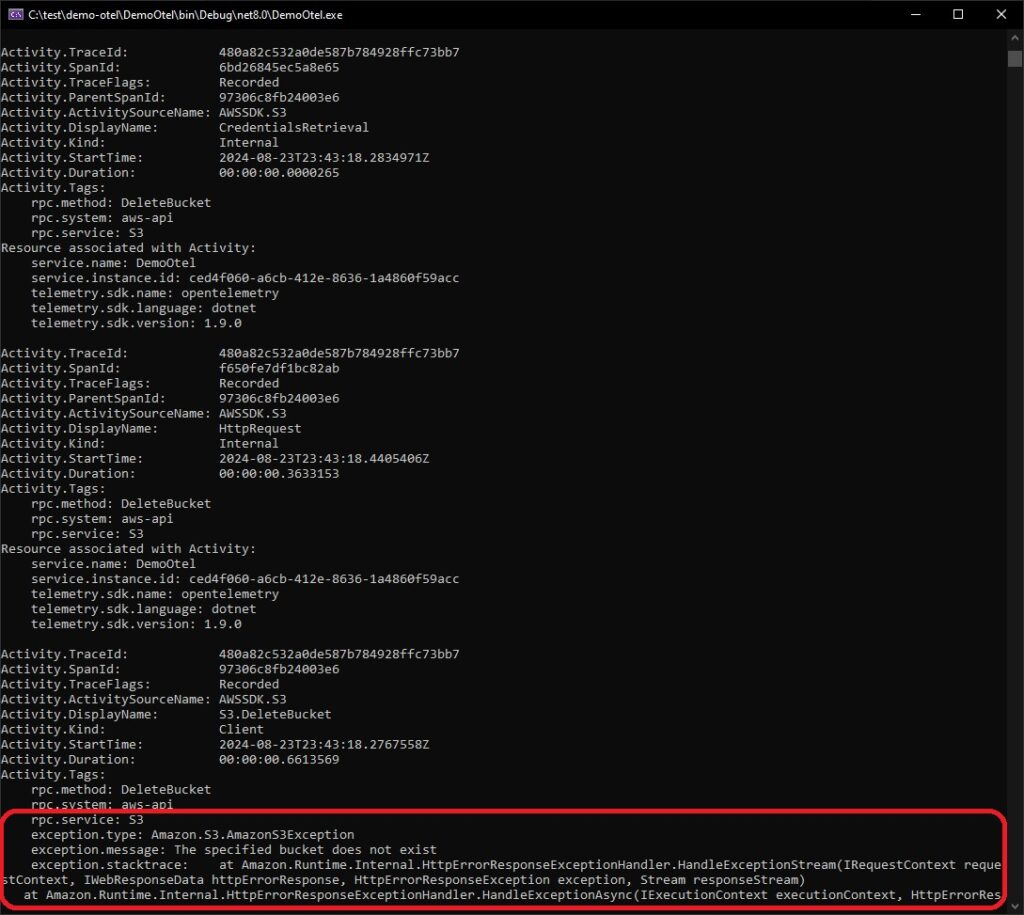Click Duration value 00:00:00.6613569

click(x=279, y=760)
